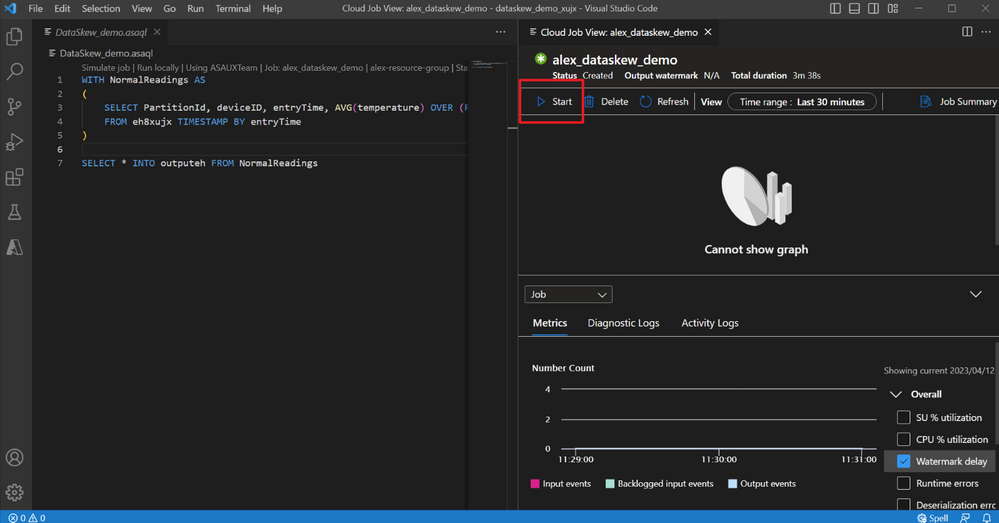999x523 pixels.
Task: Open the Manage gear icon
Action: pyautogui.click(x=14, y=492)
